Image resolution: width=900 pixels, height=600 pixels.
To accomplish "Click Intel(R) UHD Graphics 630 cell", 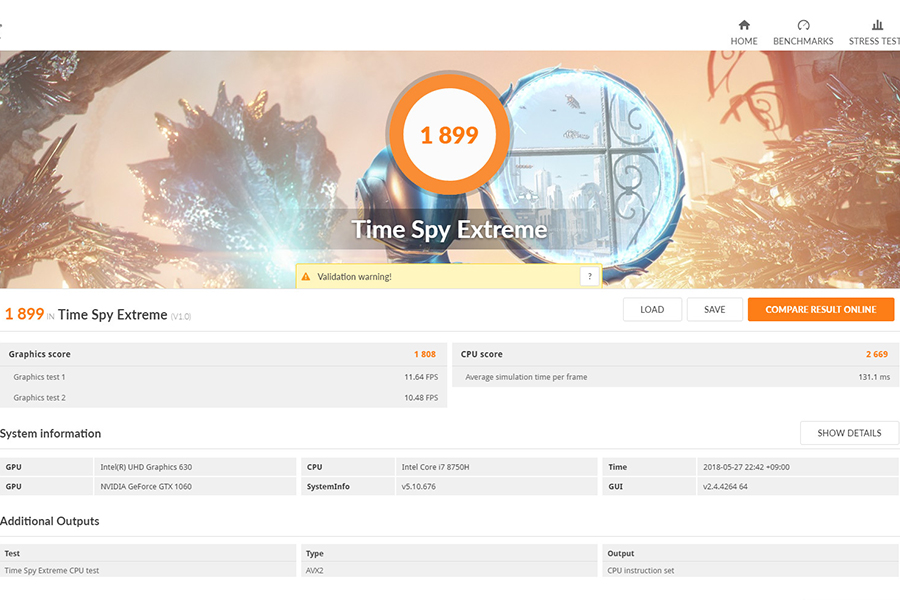I will pyautogui.click(x=195, y=467).
